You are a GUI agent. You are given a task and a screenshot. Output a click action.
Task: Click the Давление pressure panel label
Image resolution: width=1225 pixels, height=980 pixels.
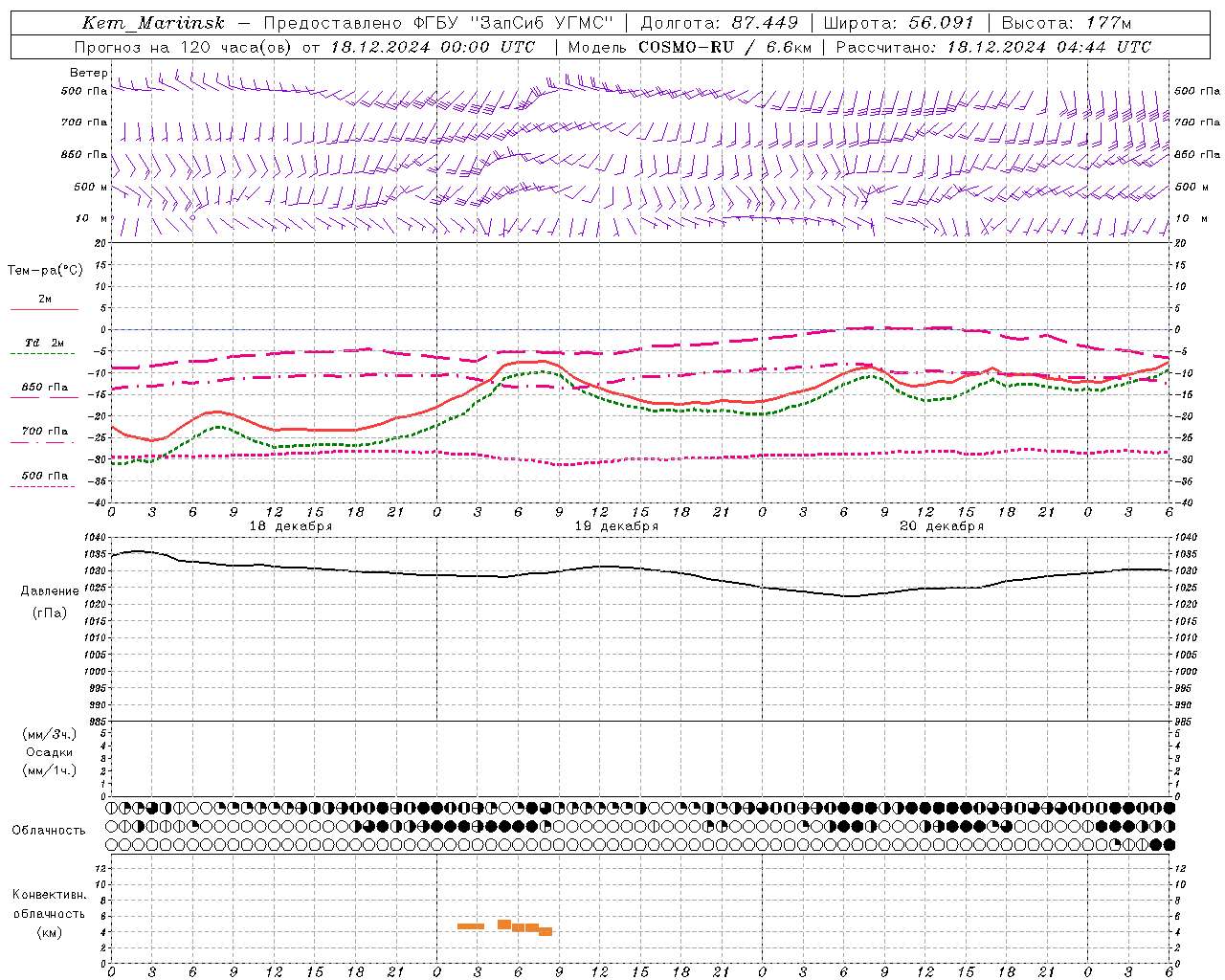point(50,591)
